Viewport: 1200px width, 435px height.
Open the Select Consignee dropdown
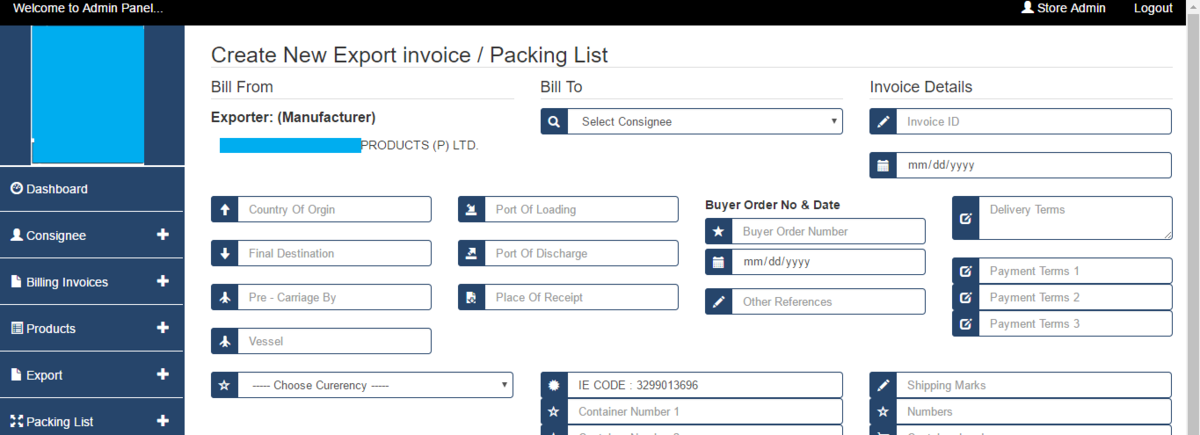705,122
